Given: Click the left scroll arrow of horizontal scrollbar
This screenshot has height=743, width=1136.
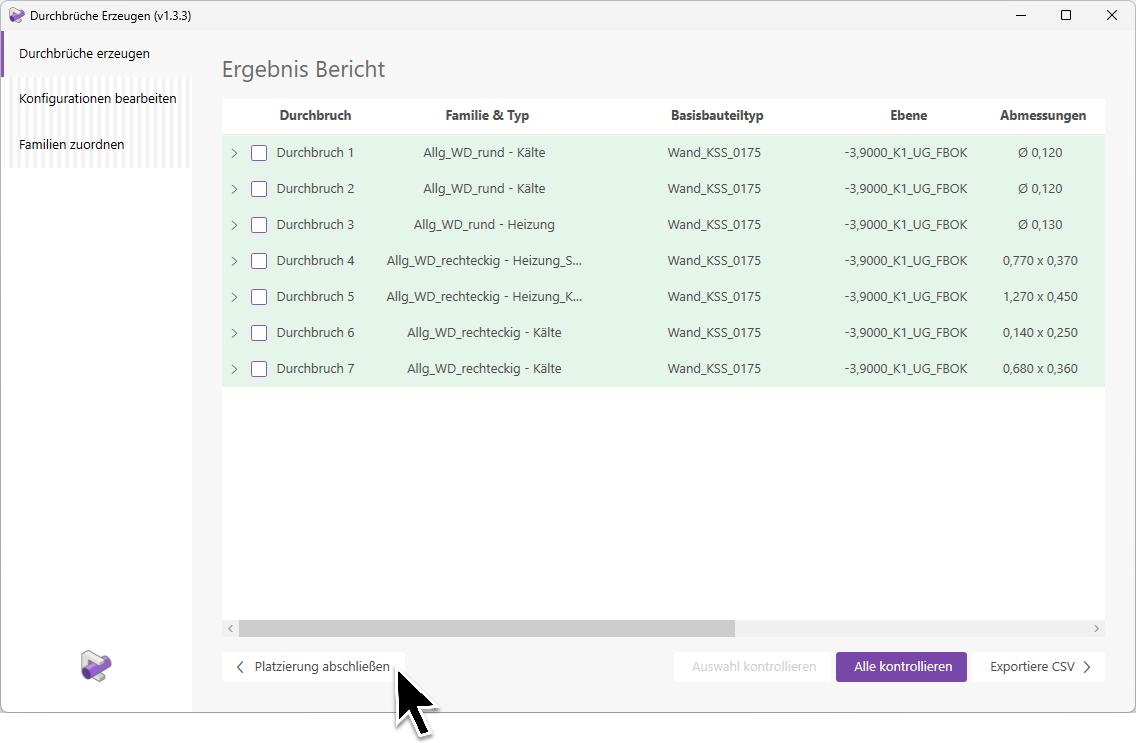Looking at the screenshot, I should pyautogui.click(x=230, y=628).
